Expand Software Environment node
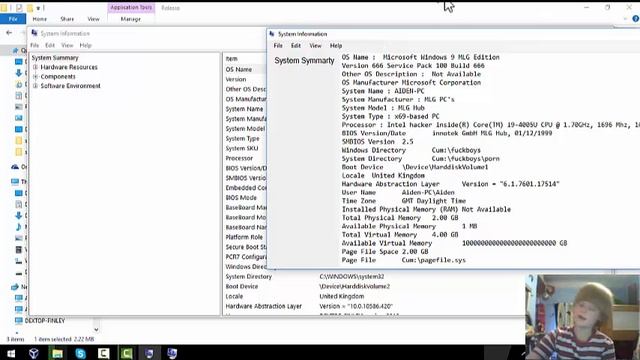 [36, 86]
